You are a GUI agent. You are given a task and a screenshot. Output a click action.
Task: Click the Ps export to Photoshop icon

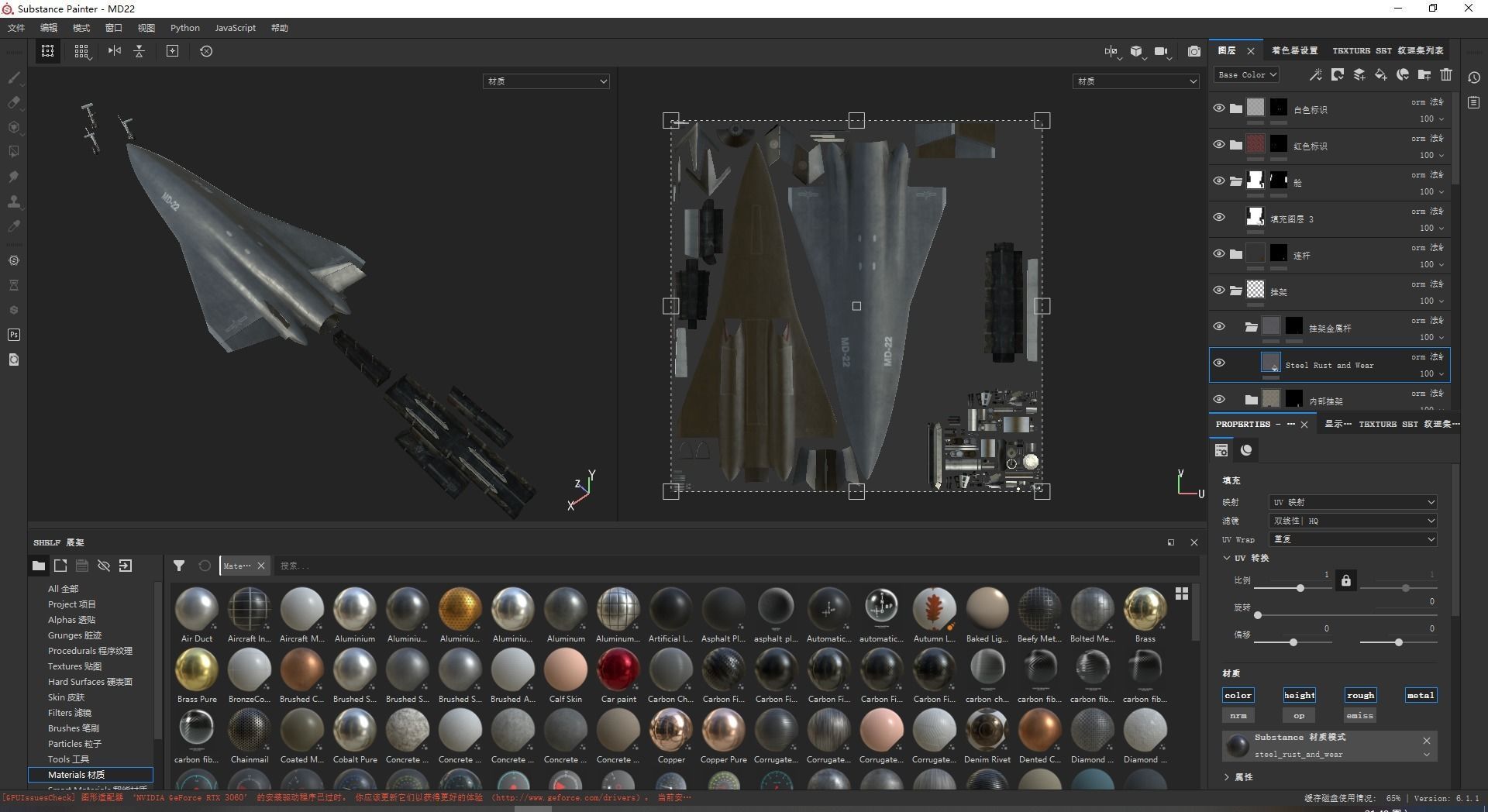pyautogui.click(x=14, y=335)
